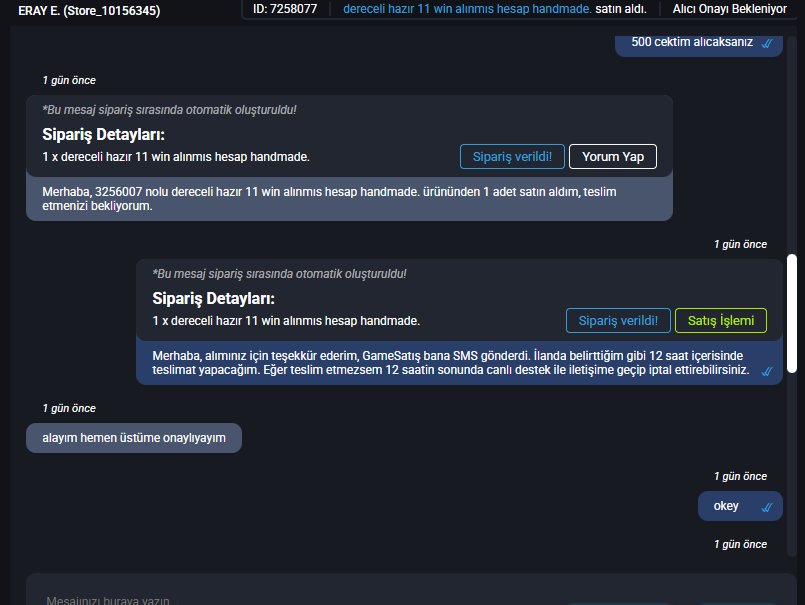Select the "500 cektim alıcaksanız" message bubble

698,45
